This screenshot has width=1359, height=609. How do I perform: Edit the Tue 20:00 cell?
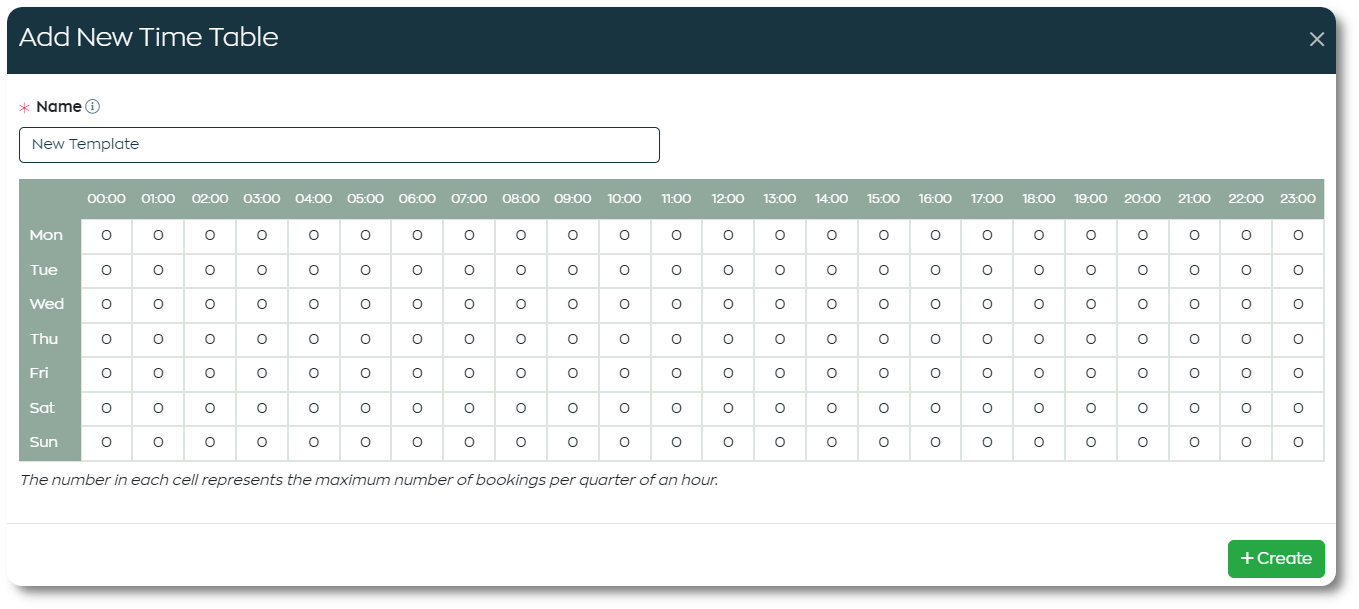tap(1143, 270)
